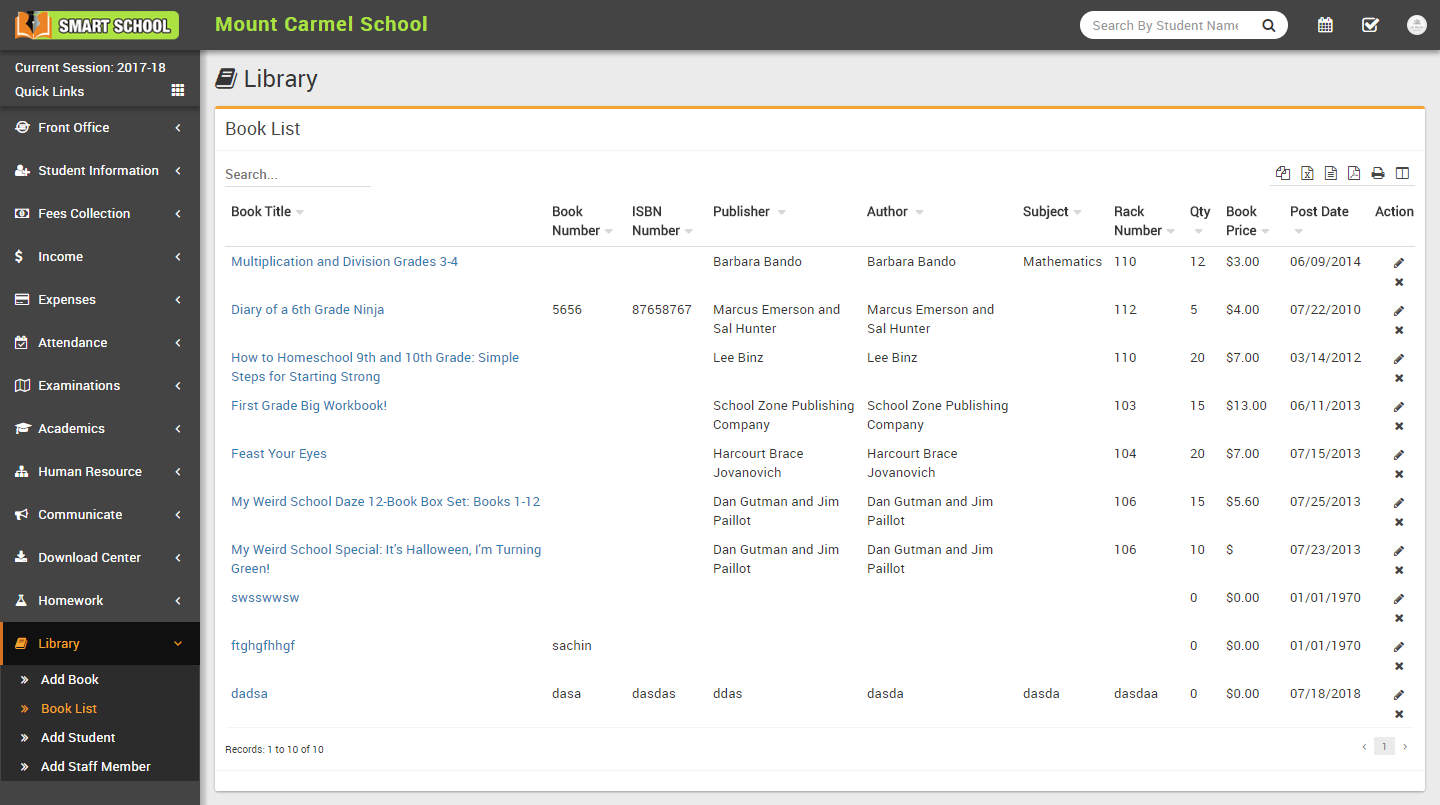The width and height of the screenshot is (1440, 805).
Task: Collapse the Library sidebar menu
Action: (100, 644)
